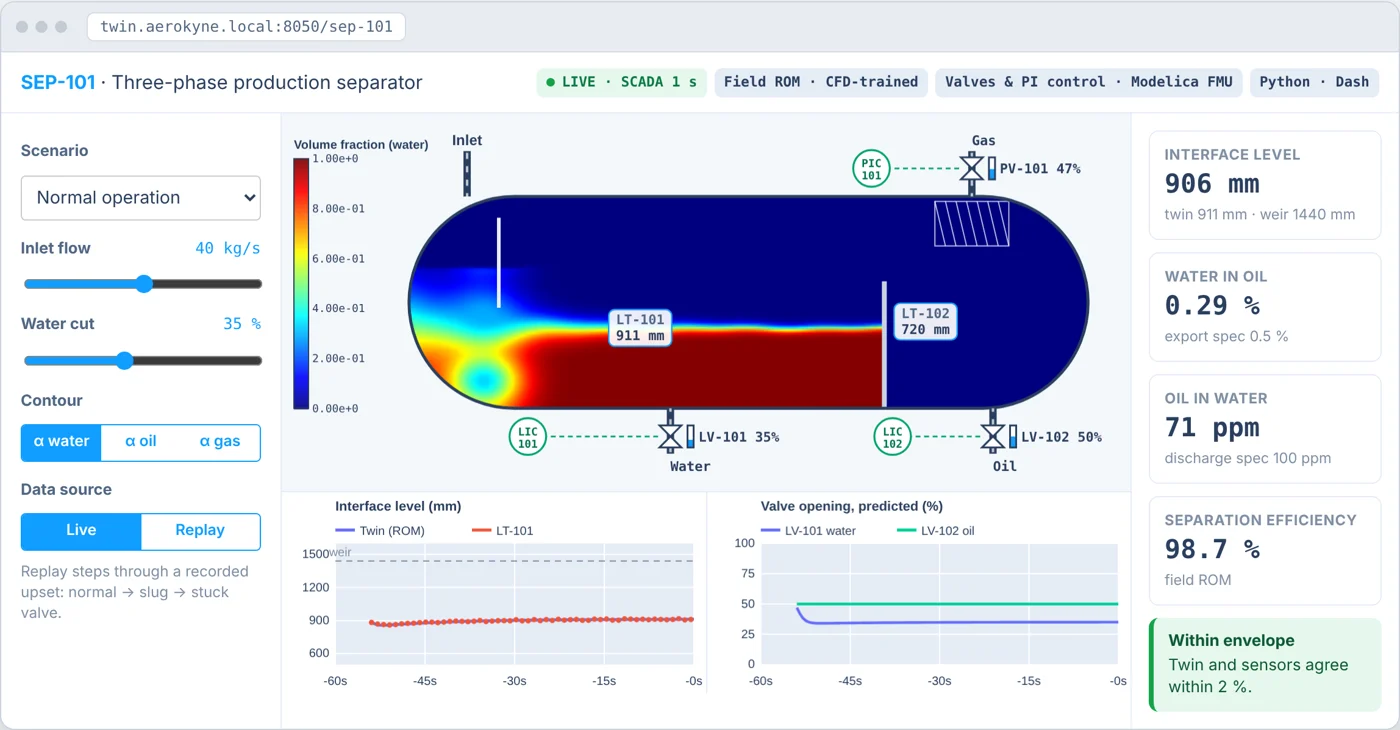Click the Inlet flow slider handle
The height and width of the screenshot is (730, 1400).
point(144,284)
